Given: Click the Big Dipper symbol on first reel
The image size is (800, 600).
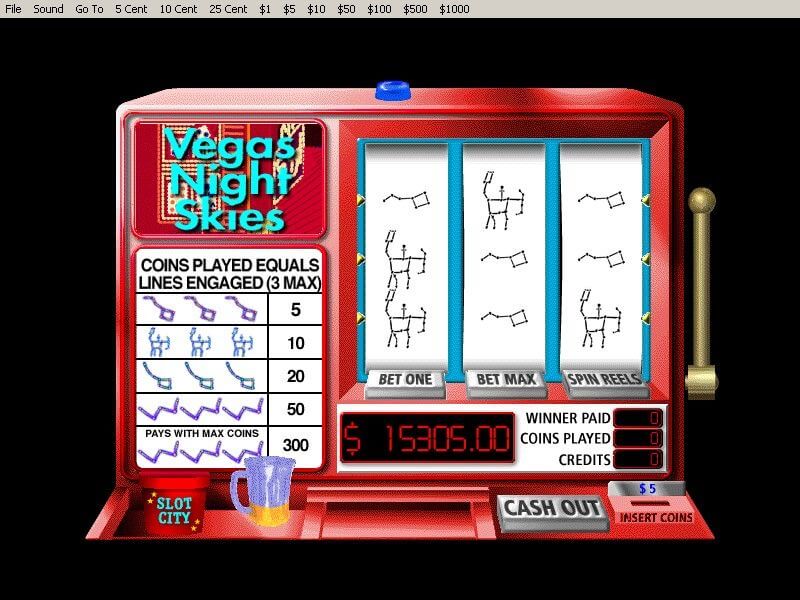Looking at the screenshot, I should [407, 199].
